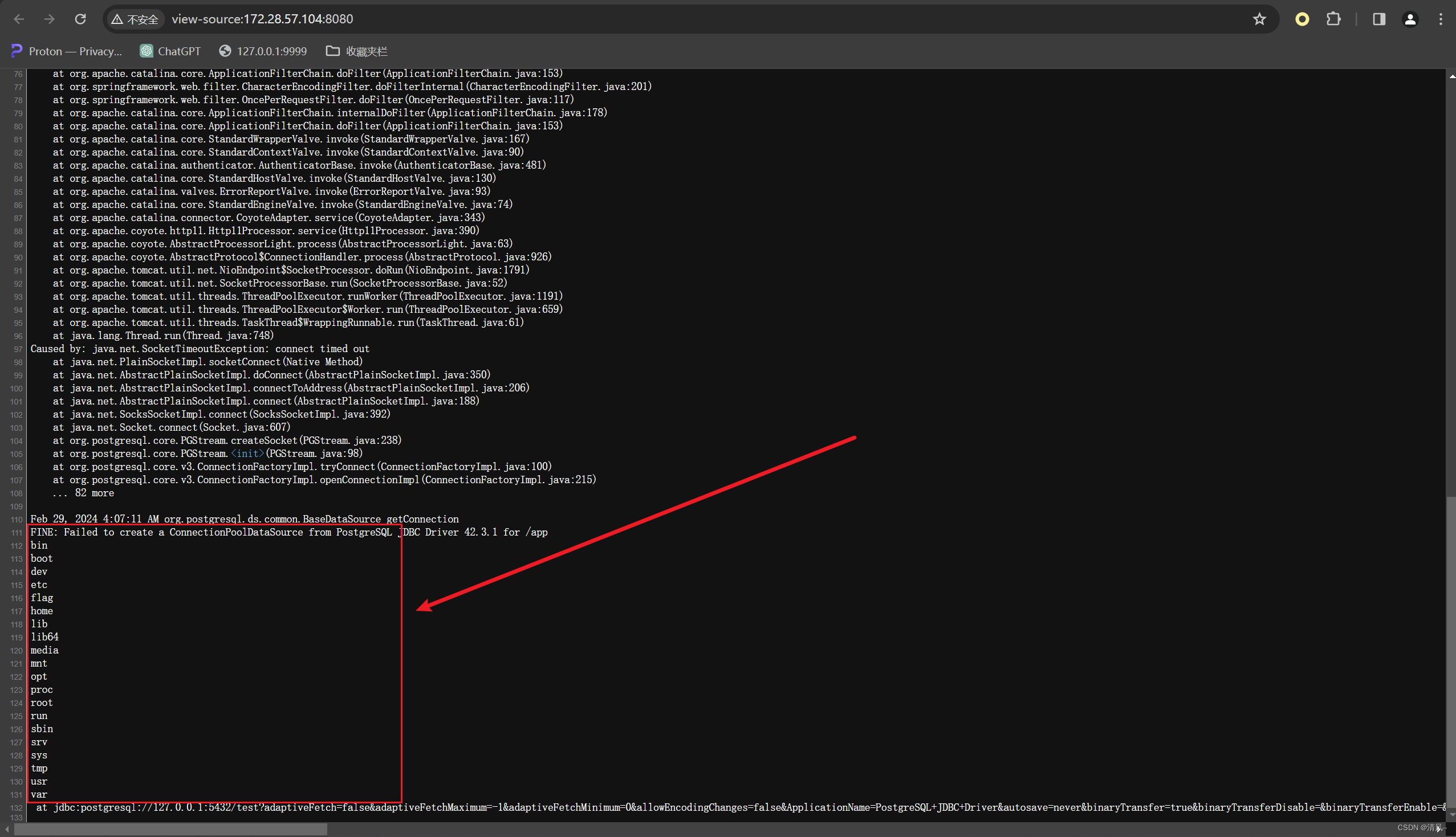
Task: Click the PGStream.createSocket stack line
Action: (227, 440)
